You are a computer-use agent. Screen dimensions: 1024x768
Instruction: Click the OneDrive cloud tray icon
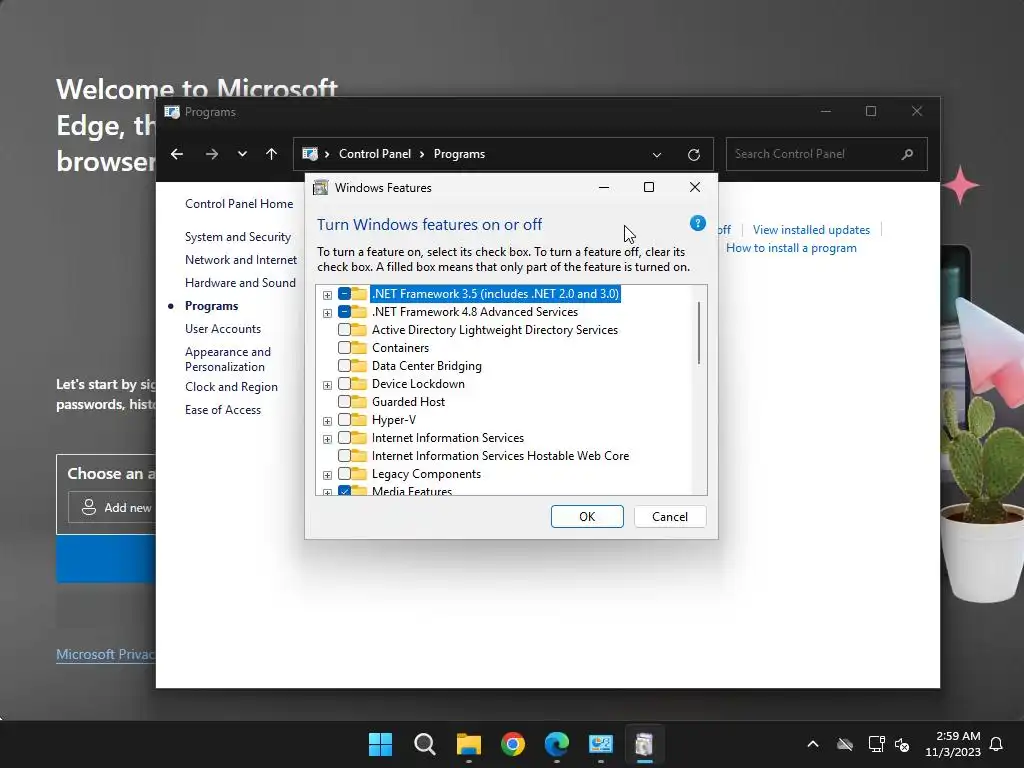[844, 744]
